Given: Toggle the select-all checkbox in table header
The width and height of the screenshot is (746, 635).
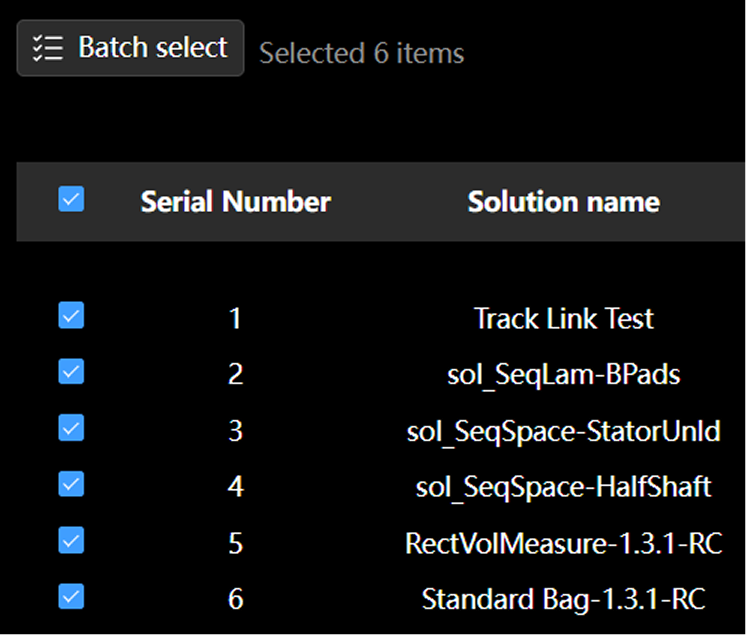Looking at the screenshot, I should coord(71,199).
